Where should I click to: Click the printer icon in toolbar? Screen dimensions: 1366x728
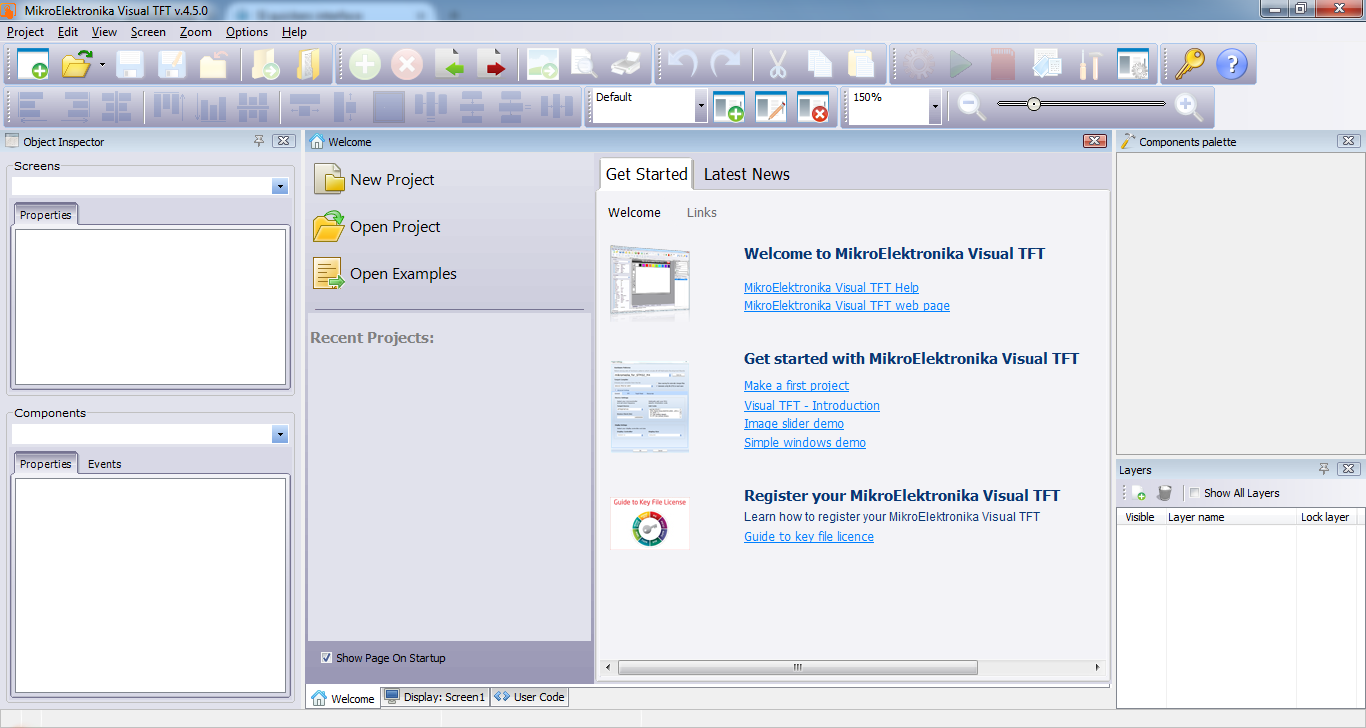(x=626, y=65)
